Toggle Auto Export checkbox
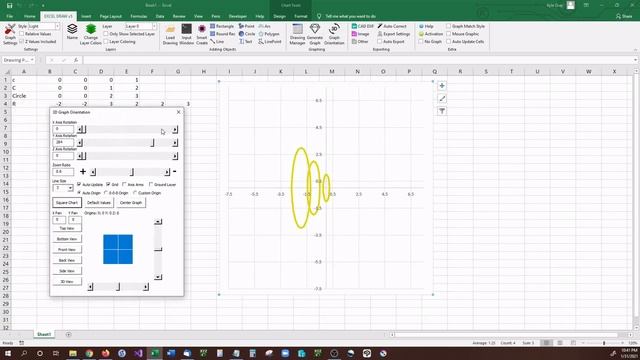The height and width of the screenshot is (360, 640). [x=380, y=42]
